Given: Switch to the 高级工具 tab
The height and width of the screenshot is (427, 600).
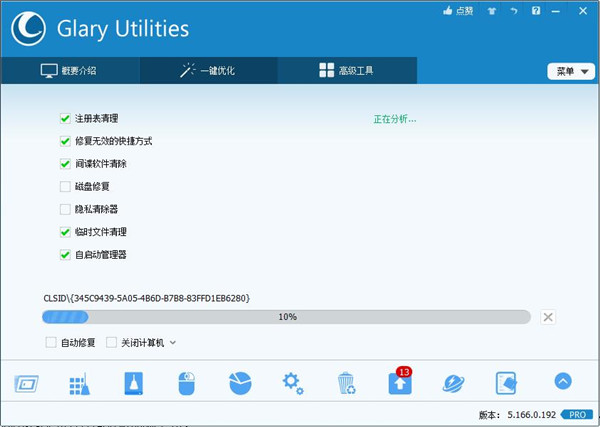Looking at the screenshot, I should 346,71.
